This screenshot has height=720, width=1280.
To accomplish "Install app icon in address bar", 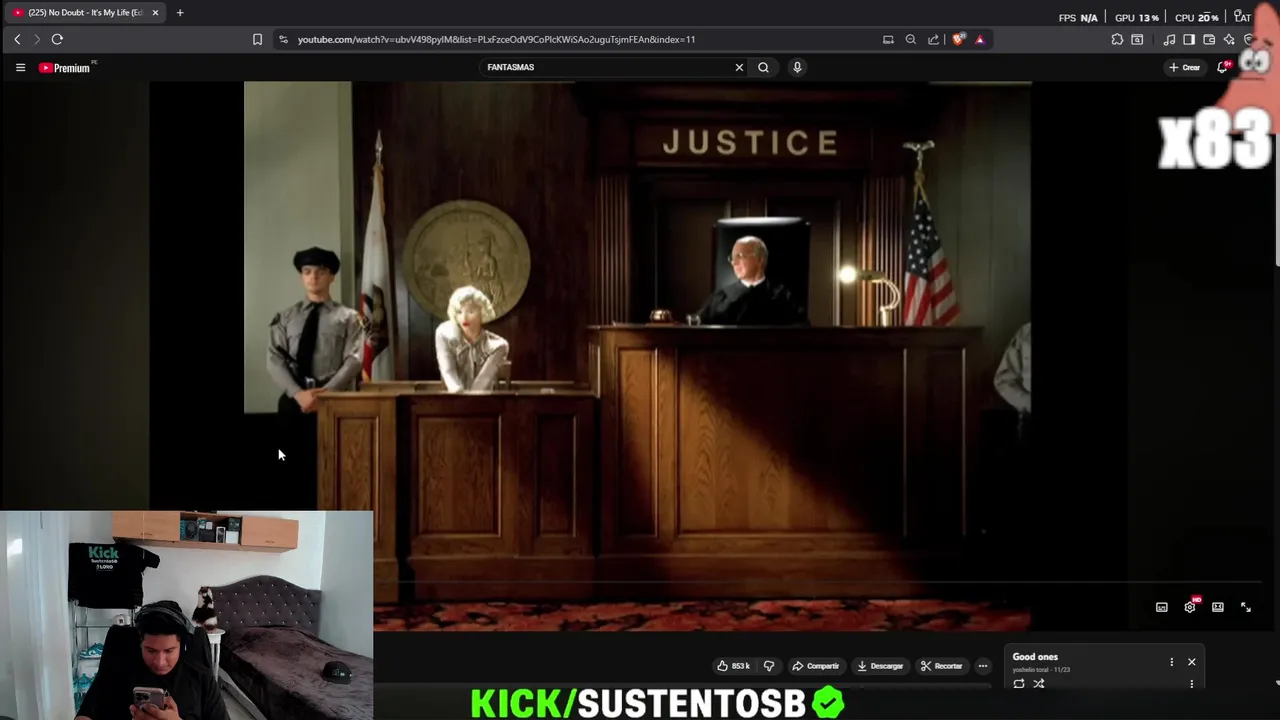I will click(x=888, y=39).
